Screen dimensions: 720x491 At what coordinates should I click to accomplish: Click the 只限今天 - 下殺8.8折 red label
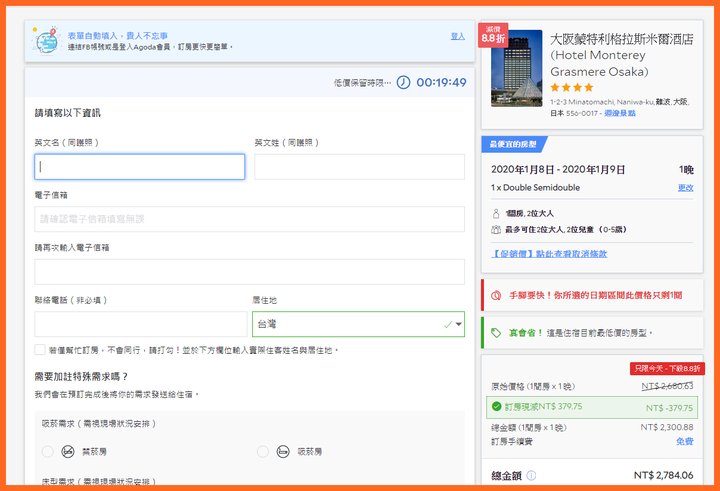pyautogui.click(x=667, y=368)
